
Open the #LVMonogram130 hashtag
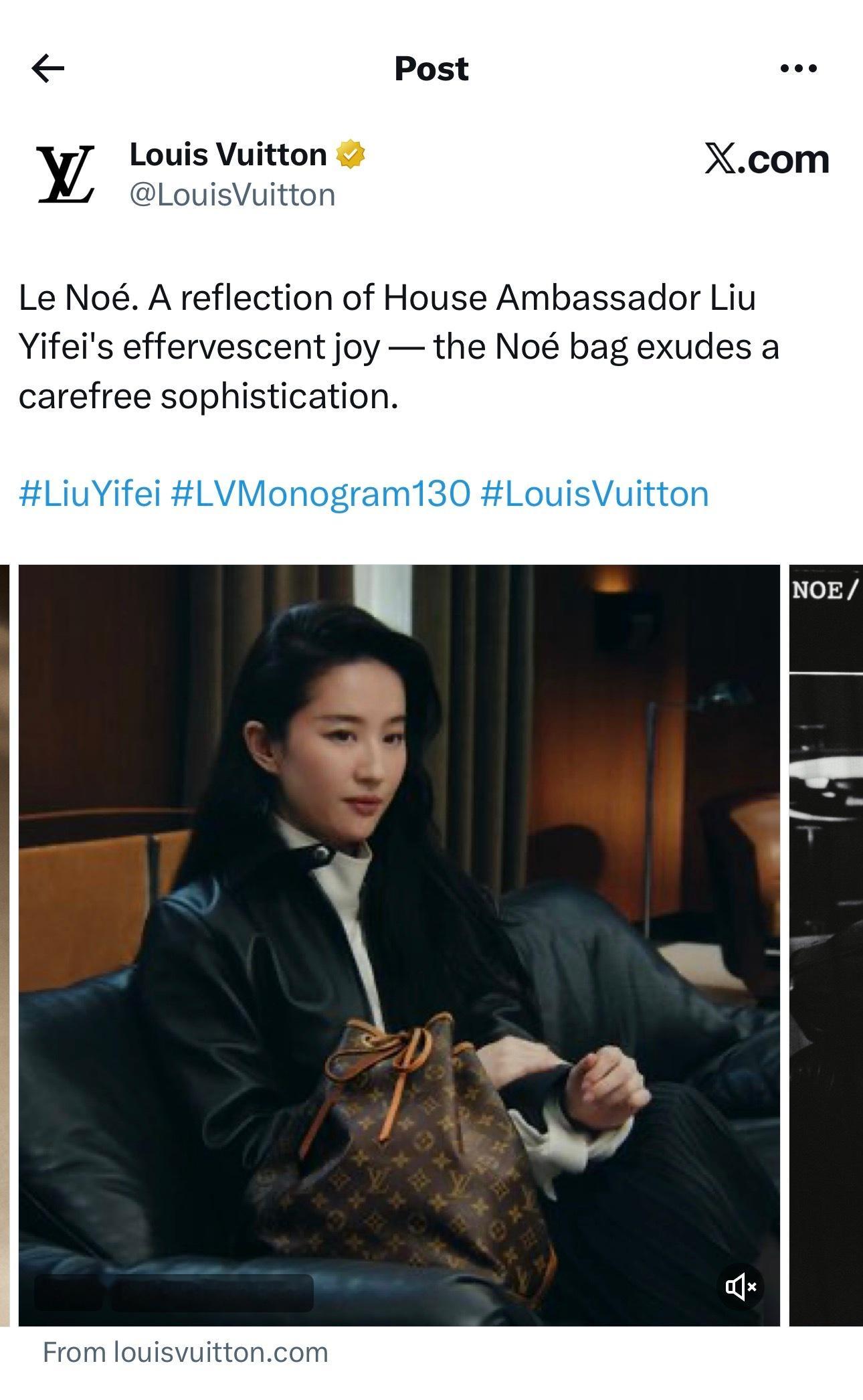321,494
